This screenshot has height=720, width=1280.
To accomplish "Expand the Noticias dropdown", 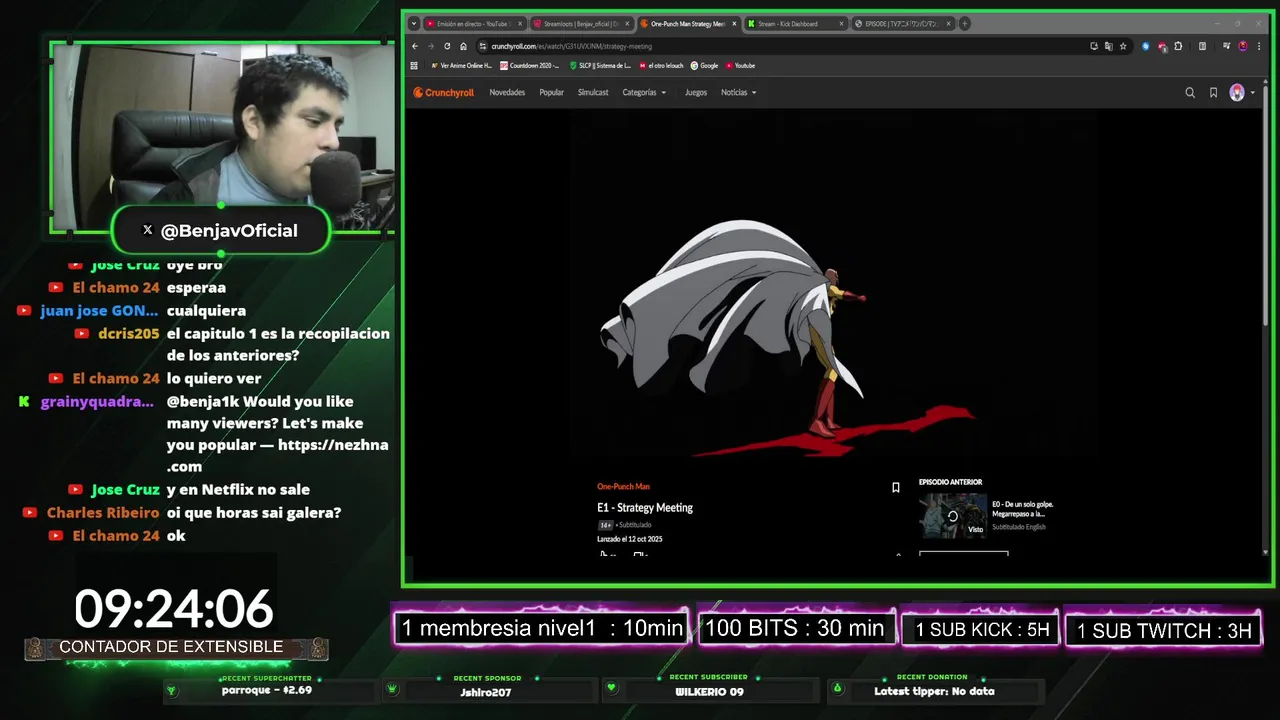I will coord(738,93).
